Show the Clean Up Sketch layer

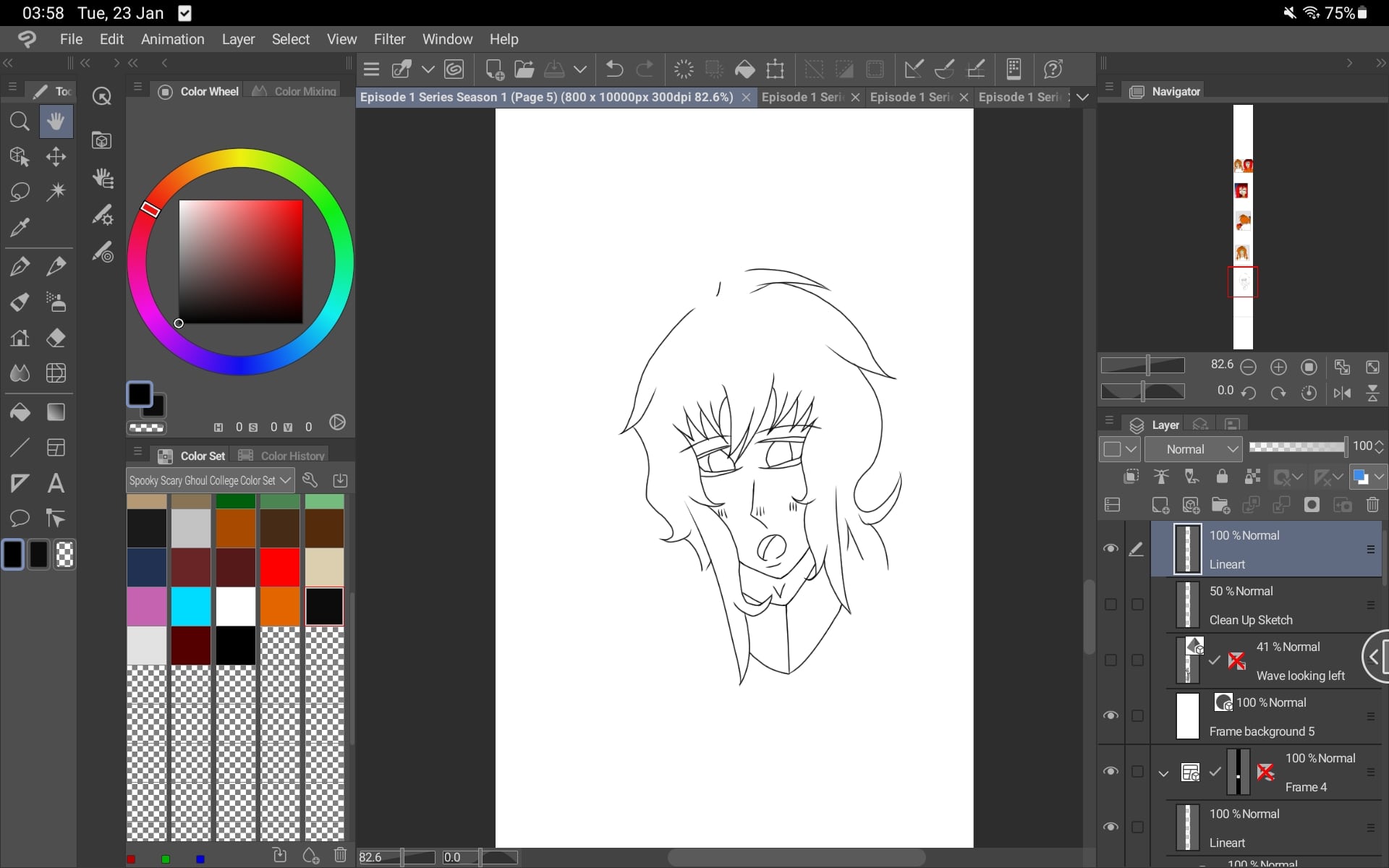pos(1110,605)
